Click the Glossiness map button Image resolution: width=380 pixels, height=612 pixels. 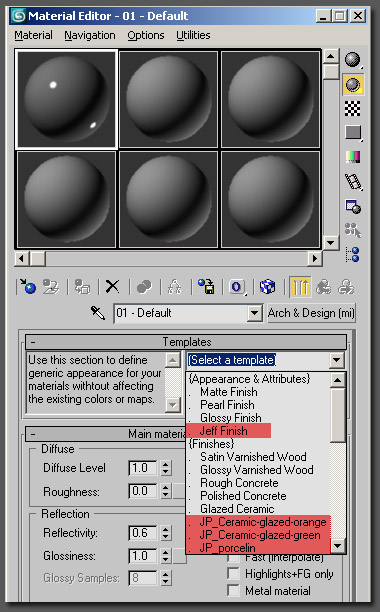[179, 556]
